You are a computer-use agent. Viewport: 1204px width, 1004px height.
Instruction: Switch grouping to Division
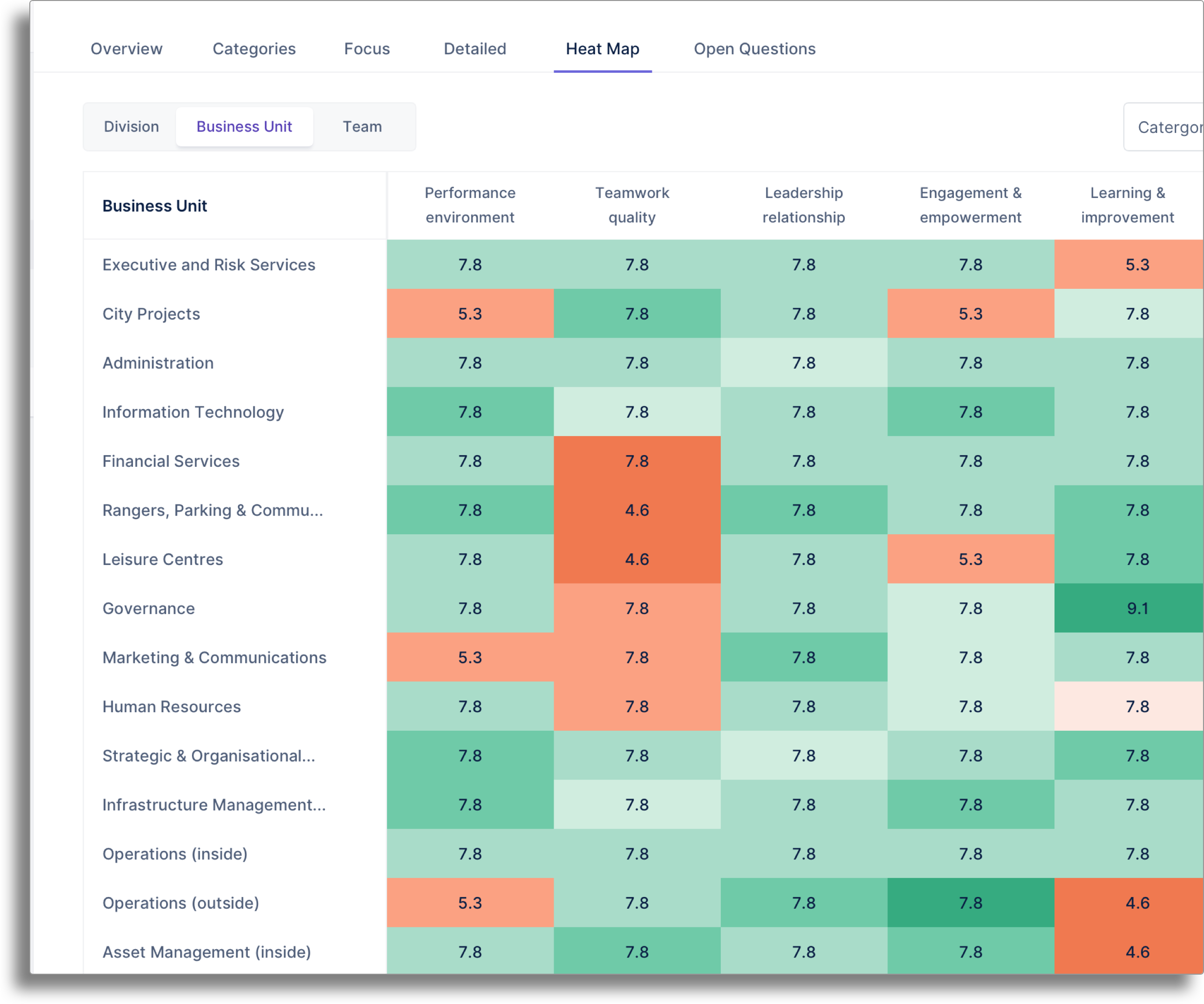tap(131, 127)
